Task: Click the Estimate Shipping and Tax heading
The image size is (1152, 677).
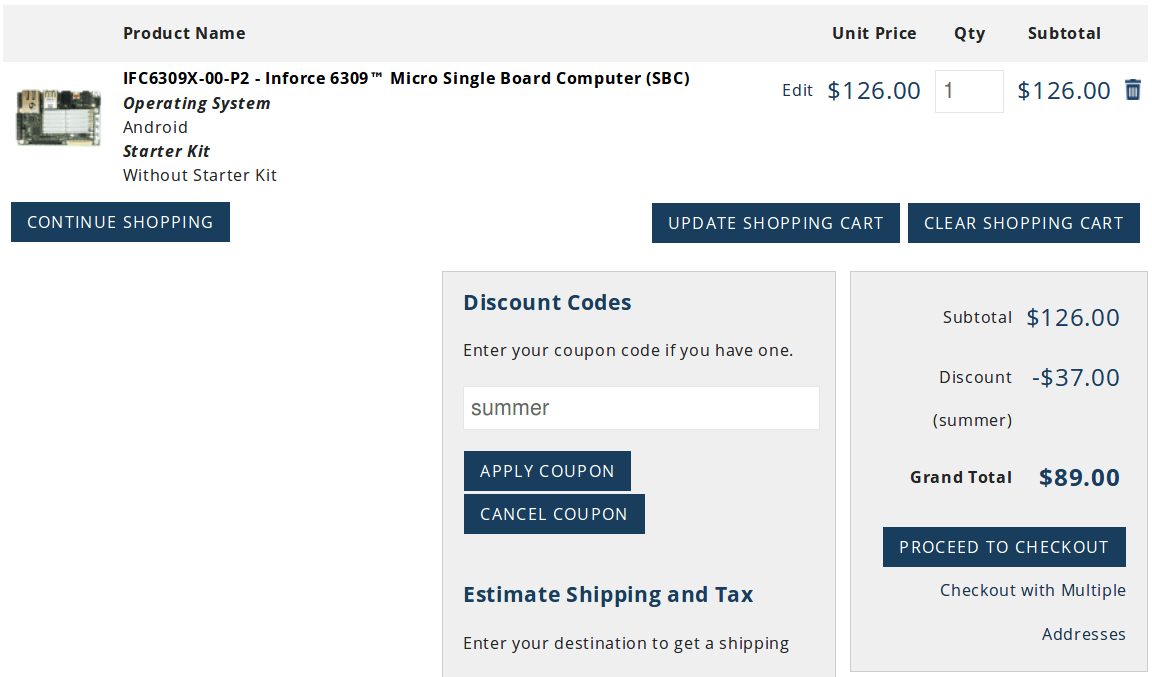Action: point(608,594)
